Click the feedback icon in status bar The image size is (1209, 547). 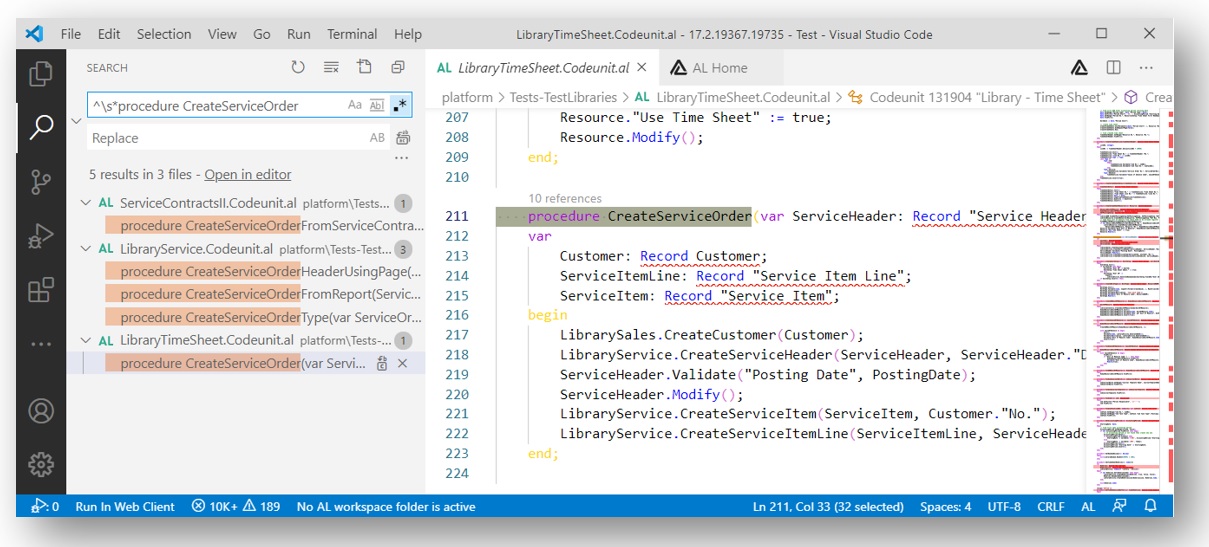pyautogui.click(x=1120, y=506)
